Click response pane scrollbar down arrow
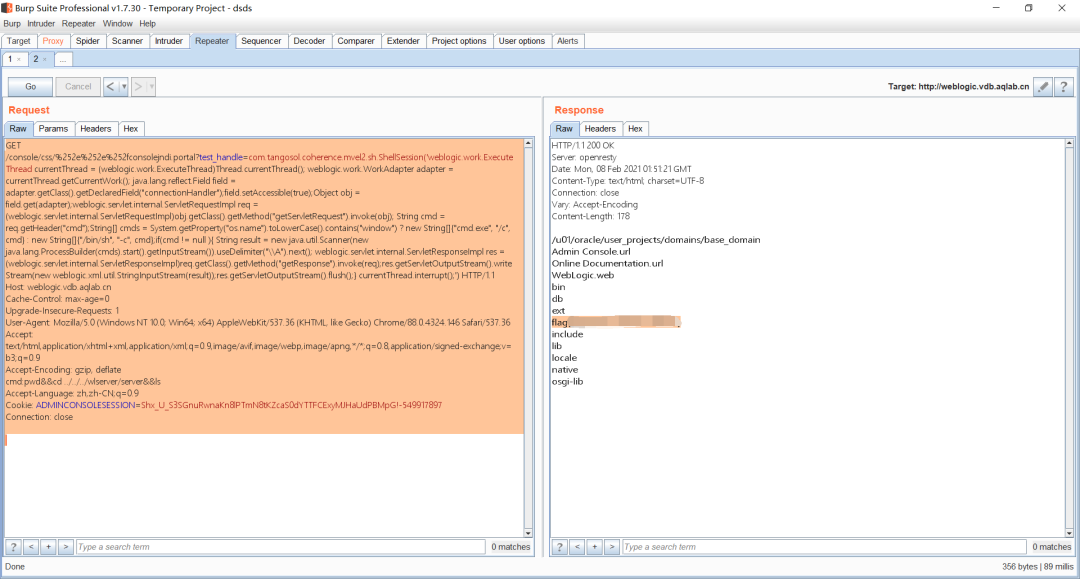The image size is (1080, 579). click(x=1070, y=533)
